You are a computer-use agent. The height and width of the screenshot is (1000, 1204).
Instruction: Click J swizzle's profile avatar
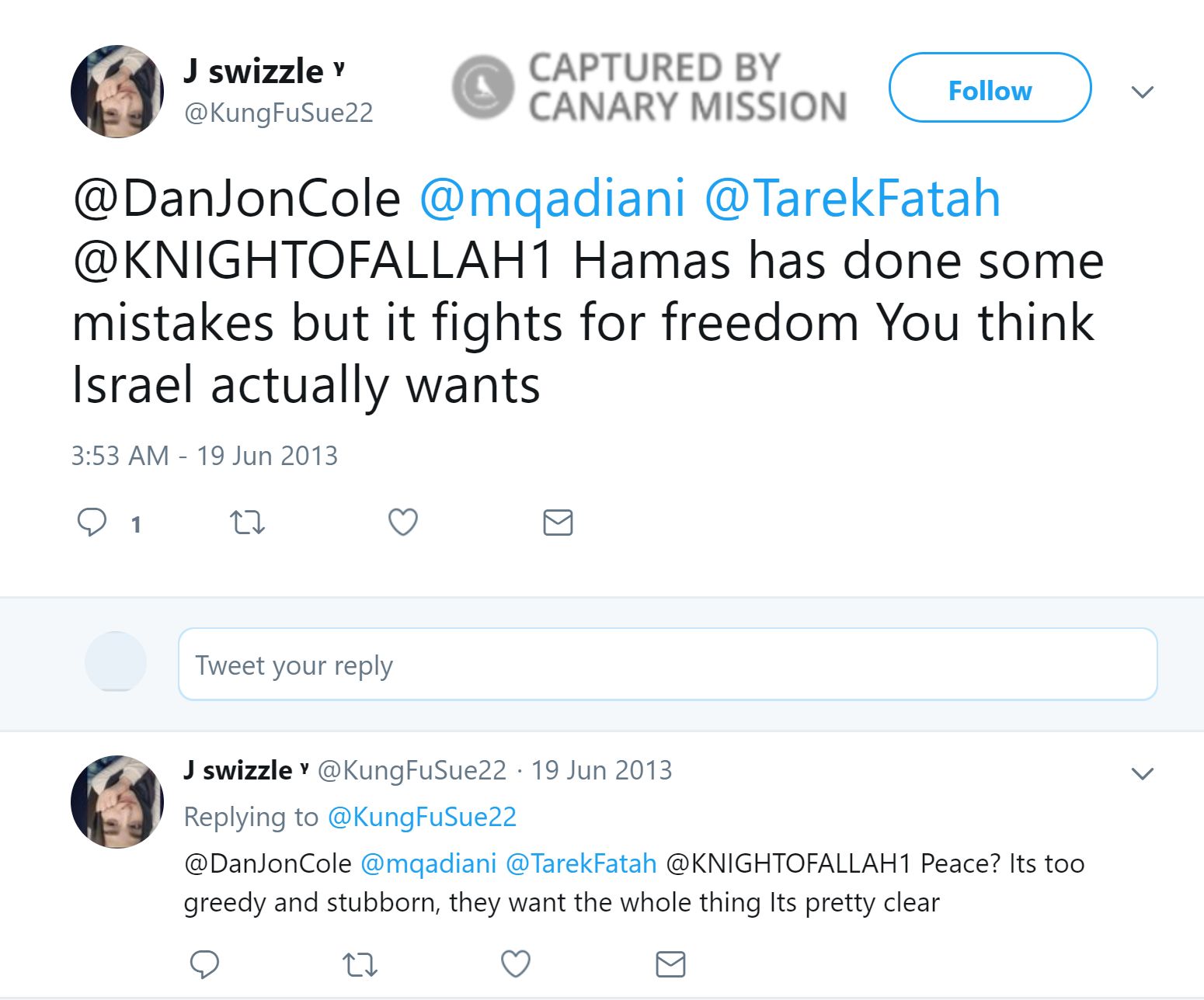coord(117,91)
